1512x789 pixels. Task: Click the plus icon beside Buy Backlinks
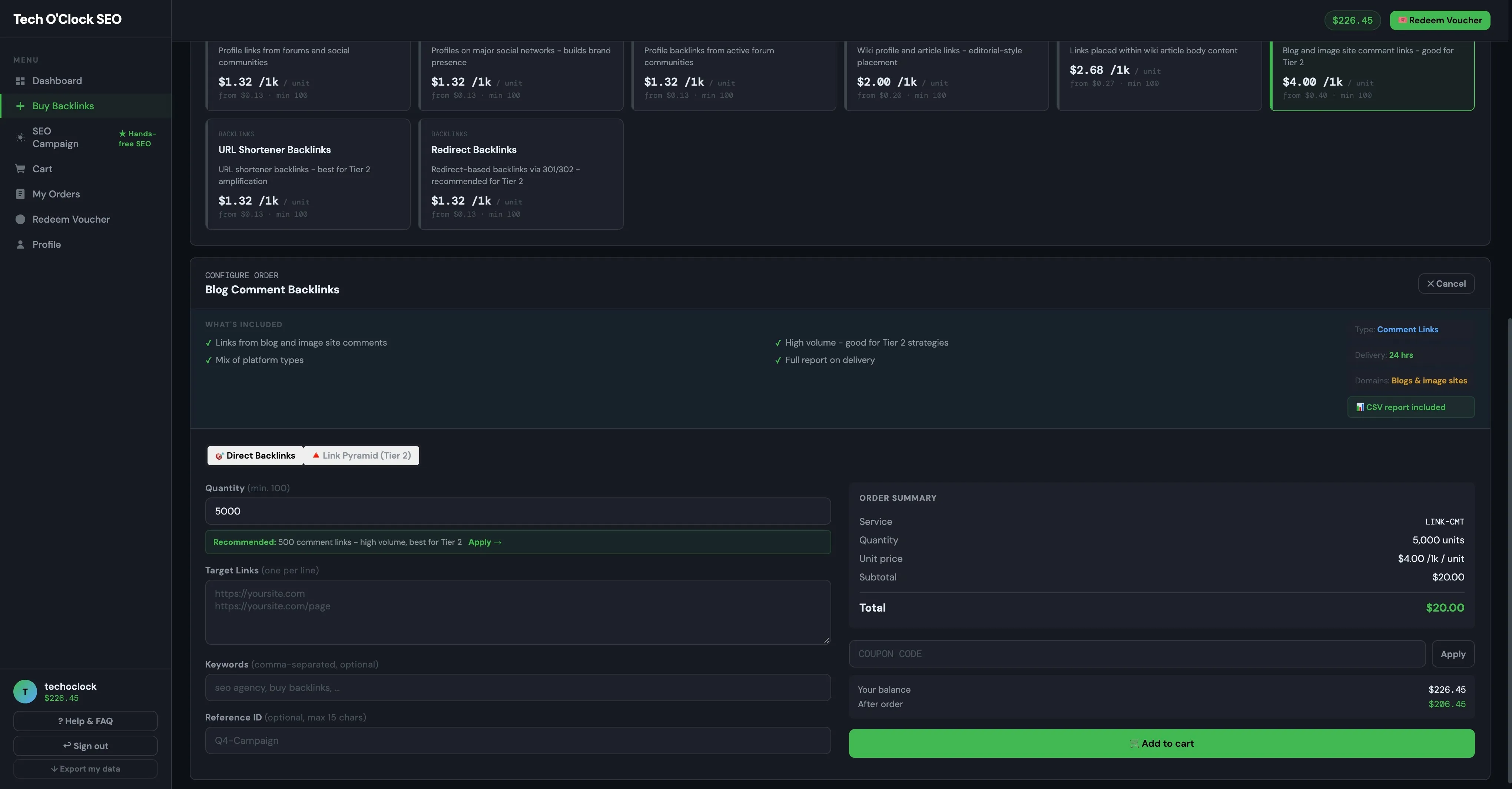coord(20,106)
